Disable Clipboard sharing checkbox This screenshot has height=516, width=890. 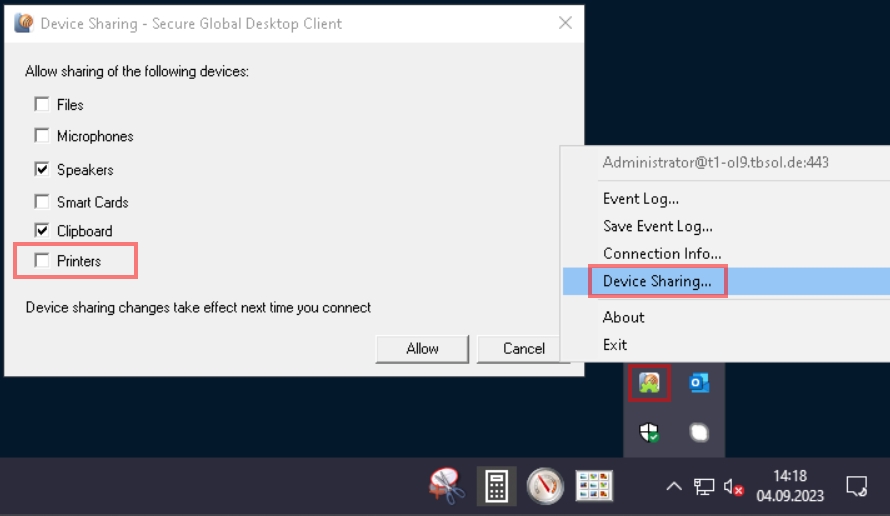pos(42,231)
